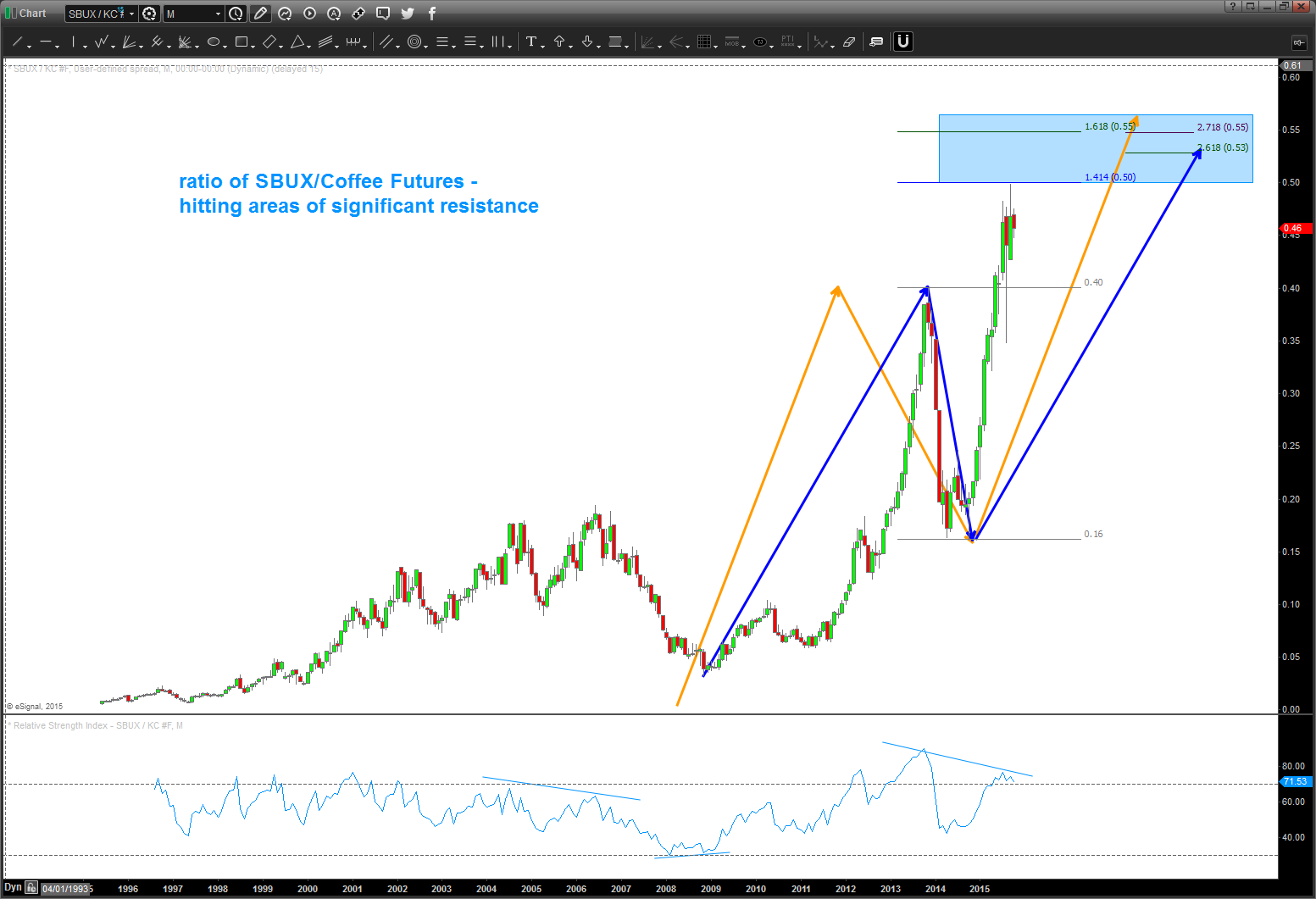1316x899 pixels.
Task: Click the help question mark button
Action: click(1231, 6)
